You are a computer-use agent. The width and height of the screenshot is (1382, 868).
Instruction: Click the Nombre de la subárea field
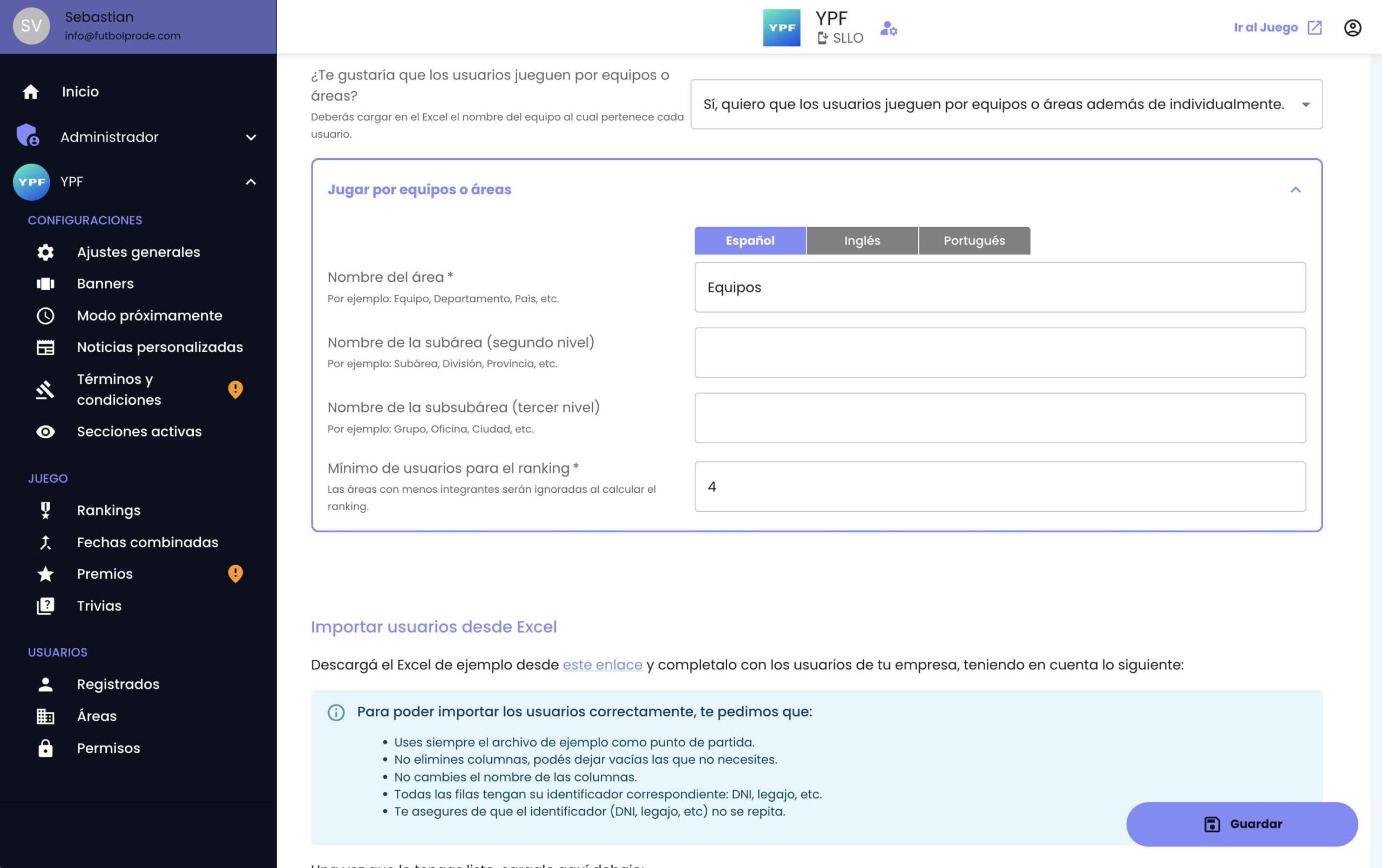coord(1000,352)
